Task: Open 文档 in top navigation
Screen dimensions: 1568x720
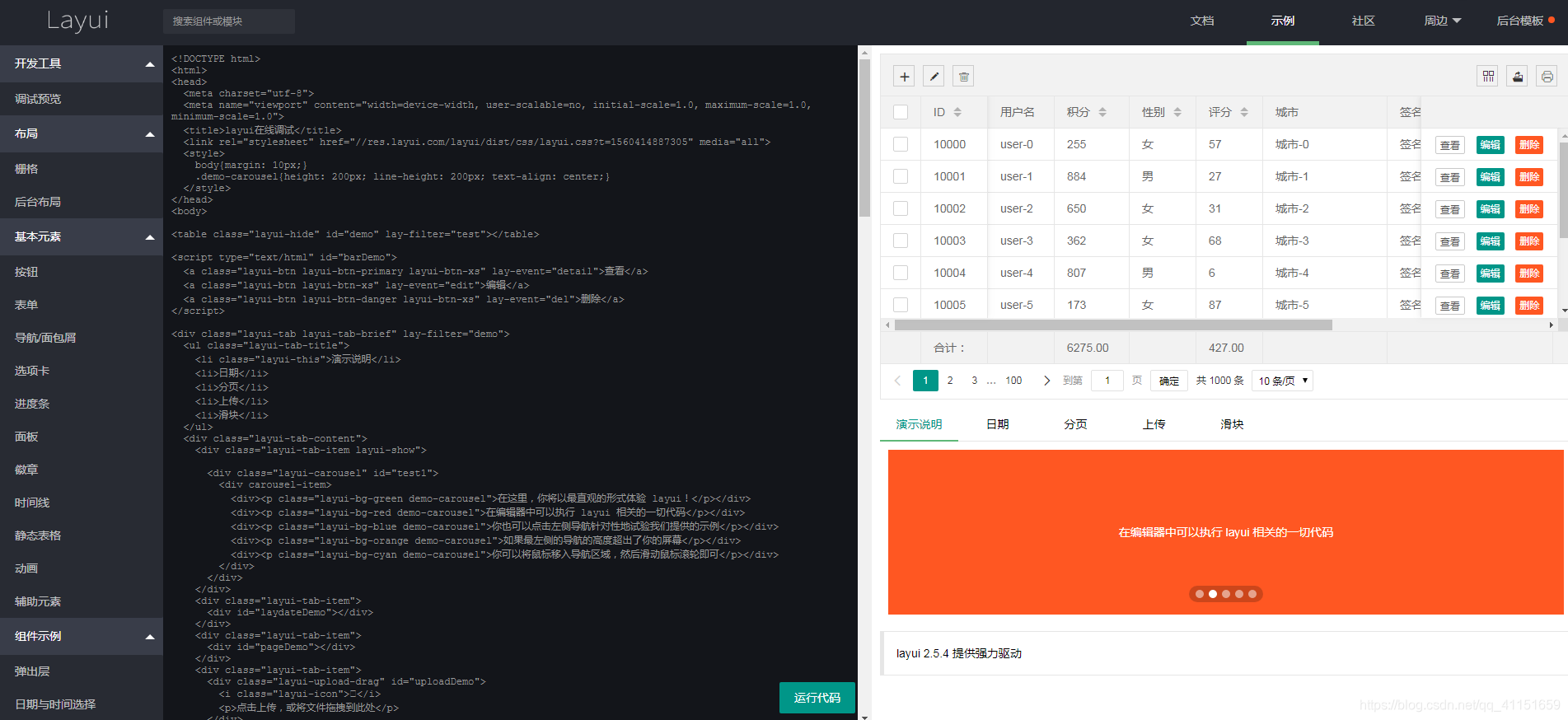Action: (x=1202, y=21)
